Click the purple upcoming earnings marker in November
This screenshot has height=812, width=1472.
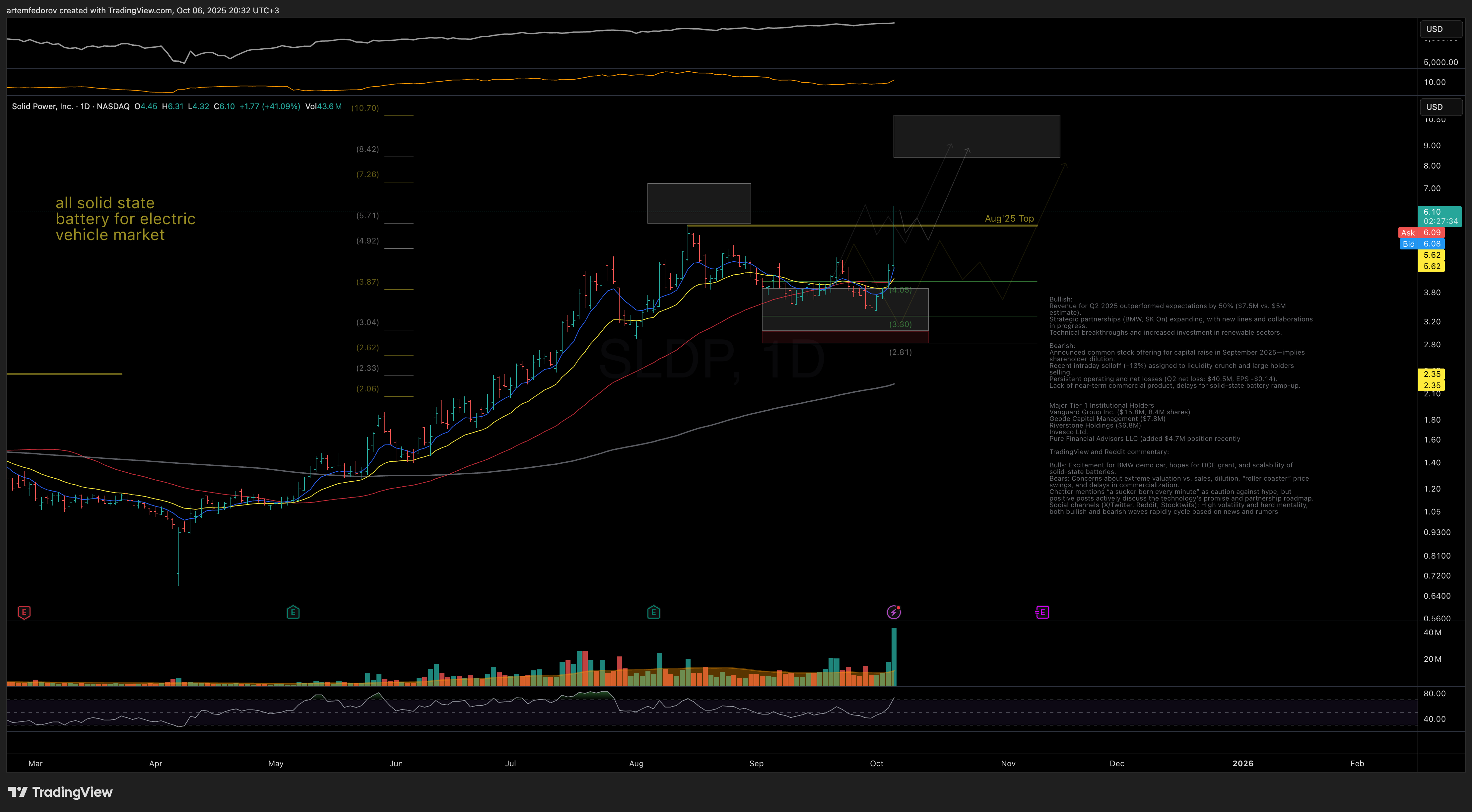[1042, 613]
